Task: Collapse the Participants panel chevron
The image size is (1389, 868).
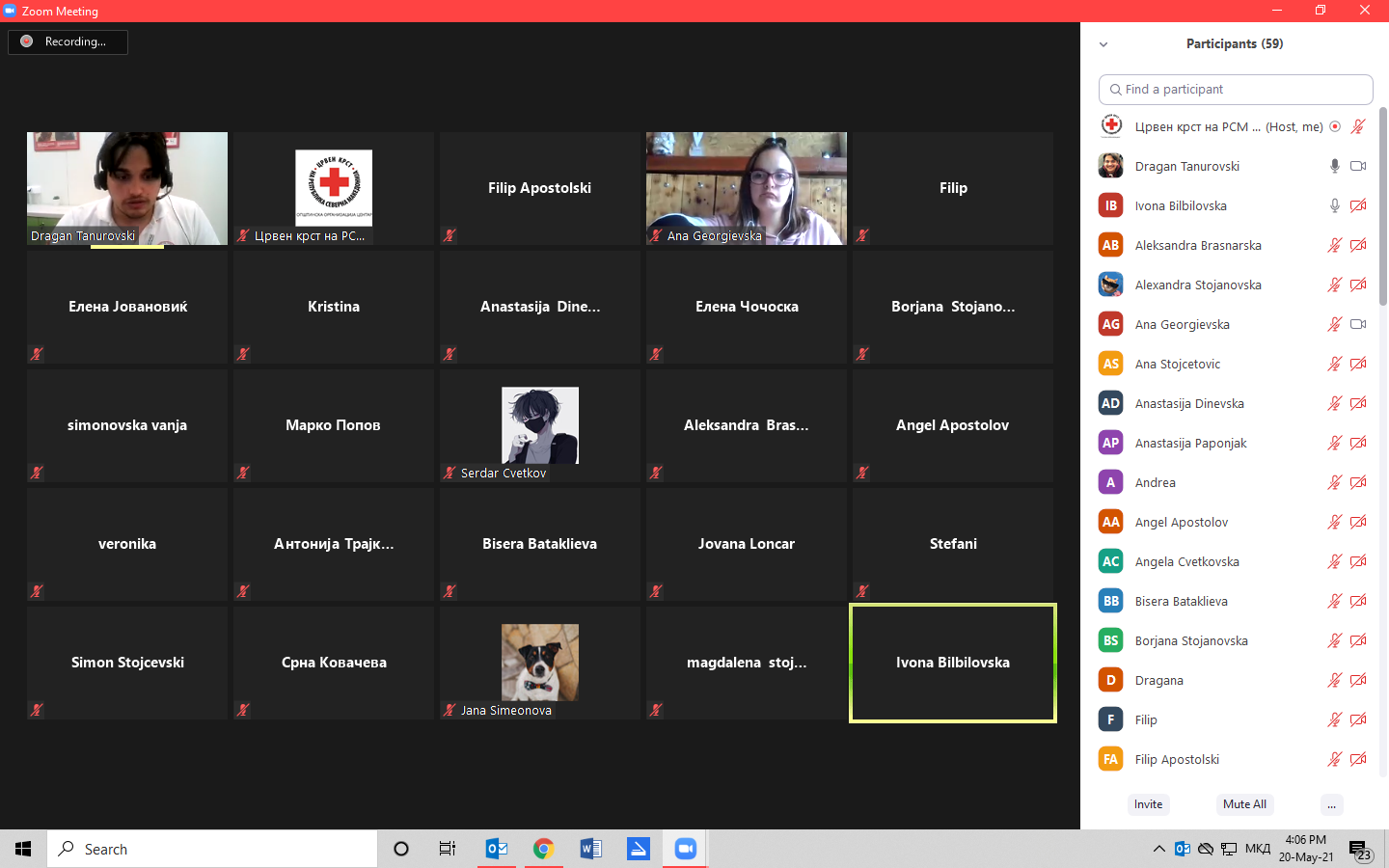Action: 1103,44
